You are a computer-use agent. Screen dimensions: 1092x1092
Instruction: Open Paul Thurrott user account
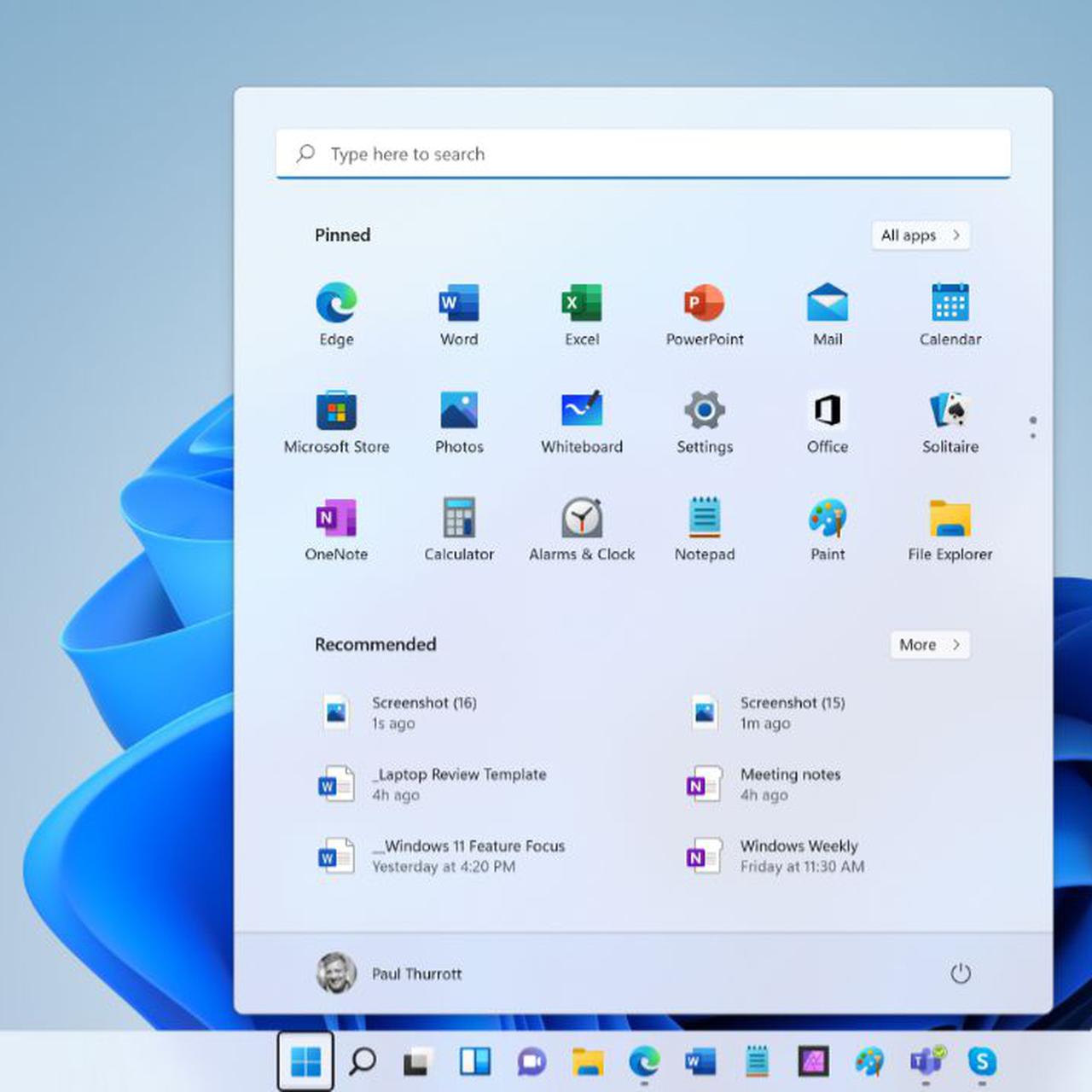tap(390, 973)
